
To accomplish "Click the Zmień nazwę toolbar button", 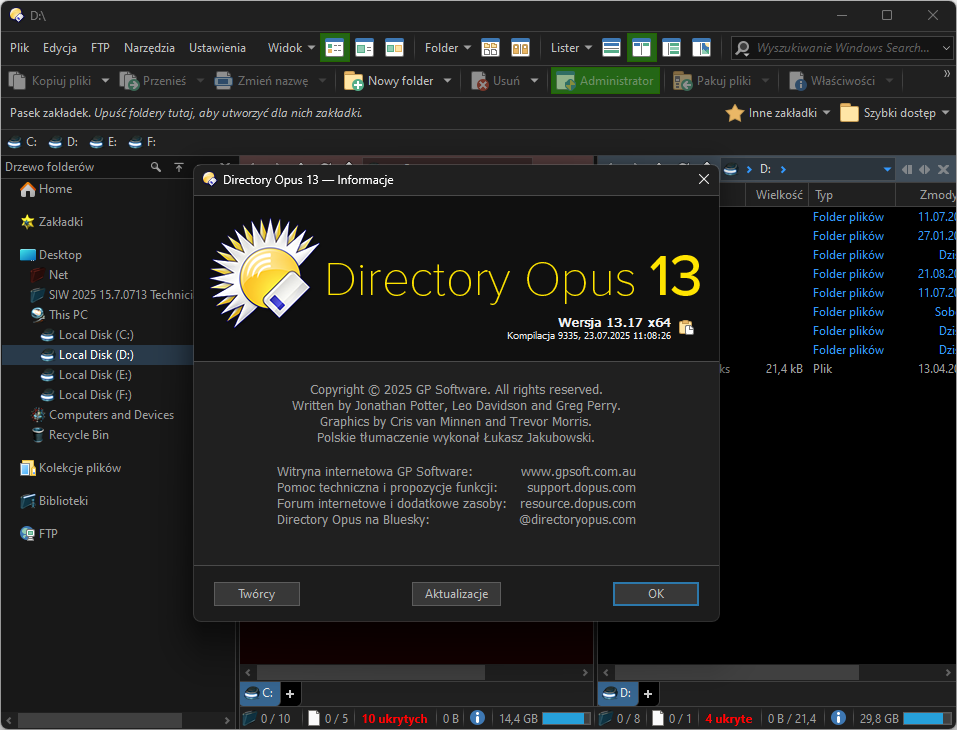I will 262,81.
